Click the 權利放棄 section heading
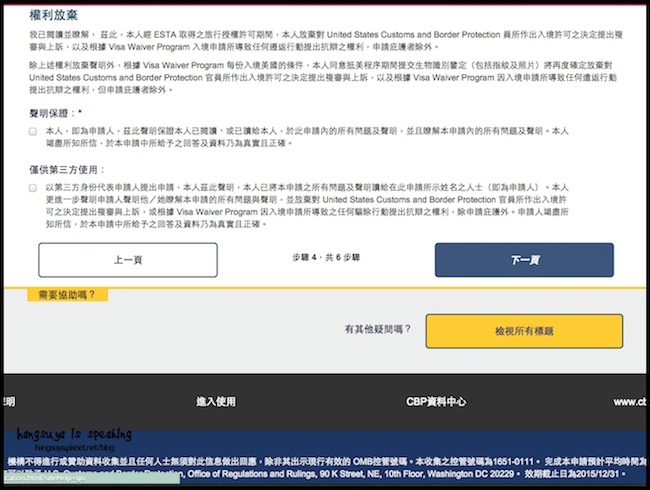The image size is (650, 490). pos(53,15)
